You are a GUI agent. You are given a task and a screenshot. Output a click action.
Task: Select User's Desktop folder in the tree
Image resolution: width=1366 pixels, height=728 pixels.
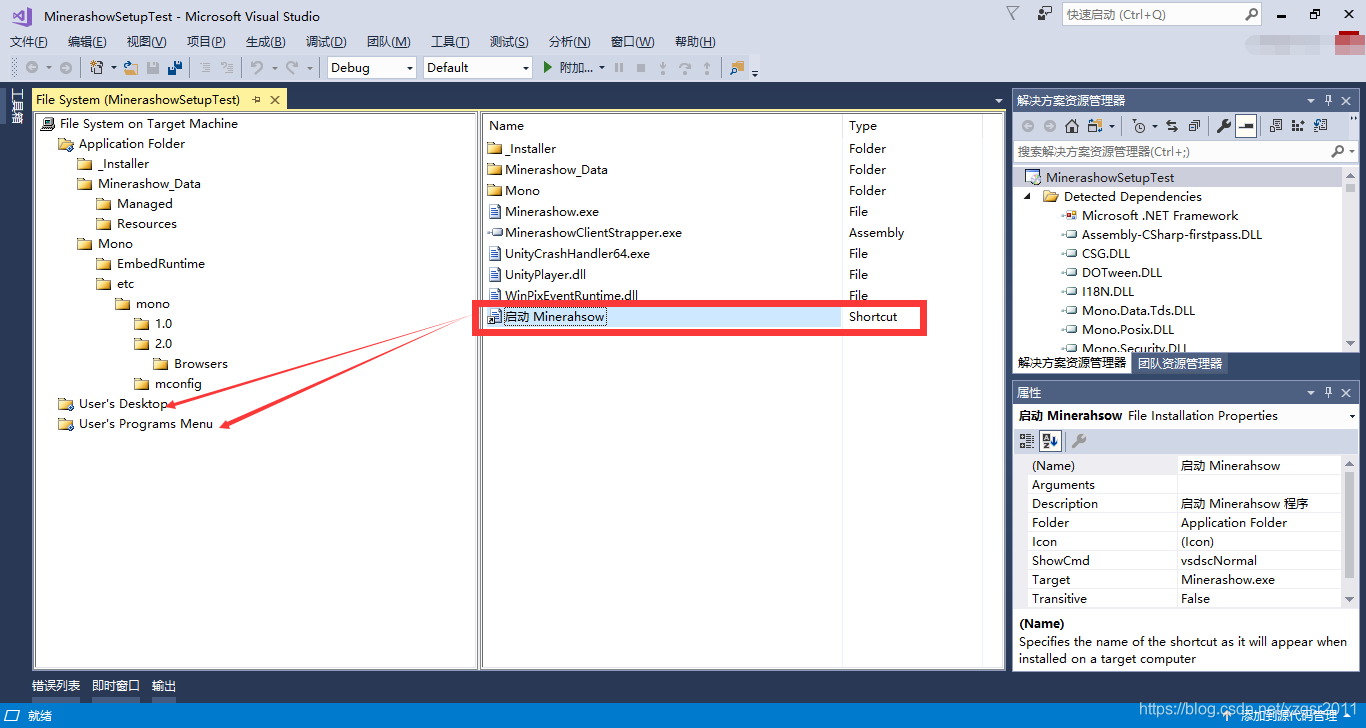(x=123, y=404)
